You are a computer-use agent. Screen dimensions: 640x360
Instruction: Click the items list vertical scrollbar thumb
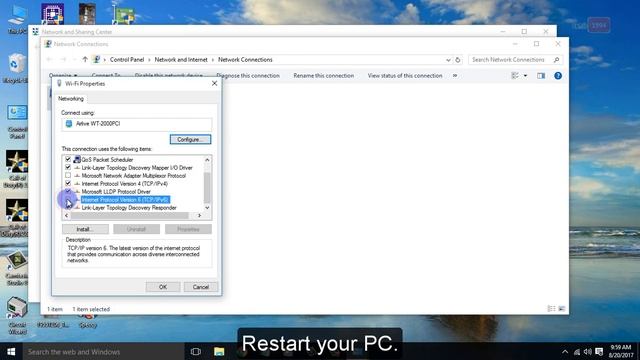(207, 187)
